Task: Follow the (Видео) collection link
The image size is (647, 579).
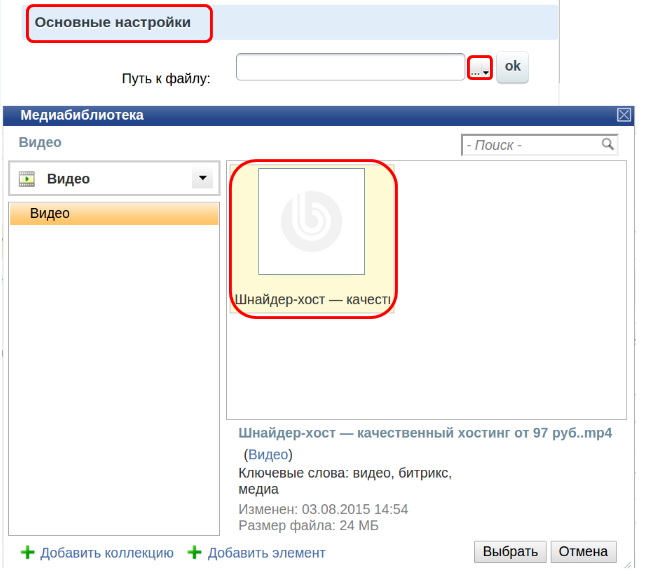Action: coord(268,454)
